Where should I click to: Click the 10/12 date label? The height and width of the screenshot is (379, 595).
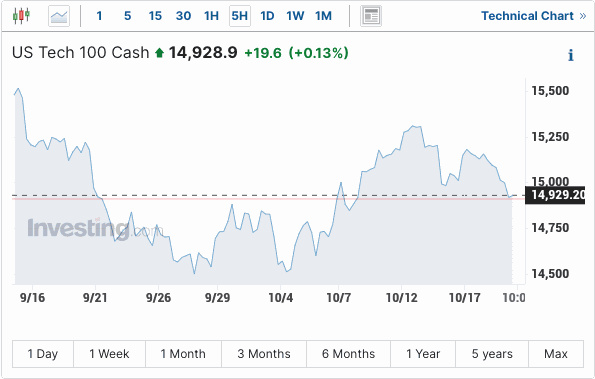(401, 297)
